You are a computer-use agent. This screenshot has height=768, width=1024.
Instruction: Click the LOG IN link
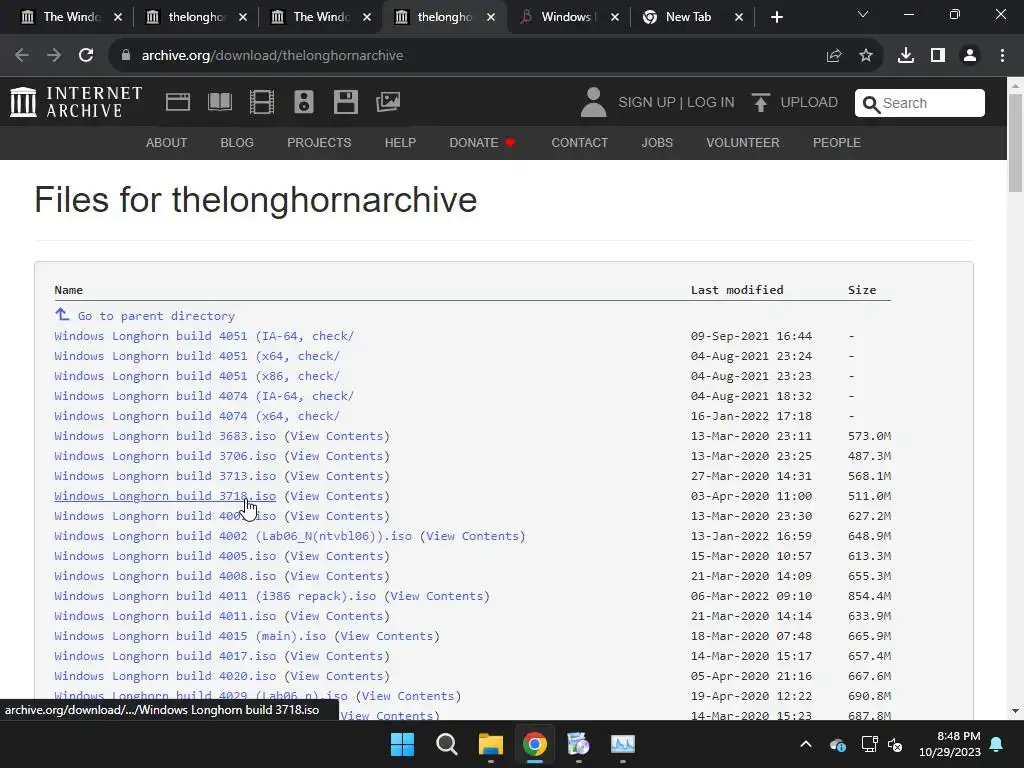[x=711, y=103]
